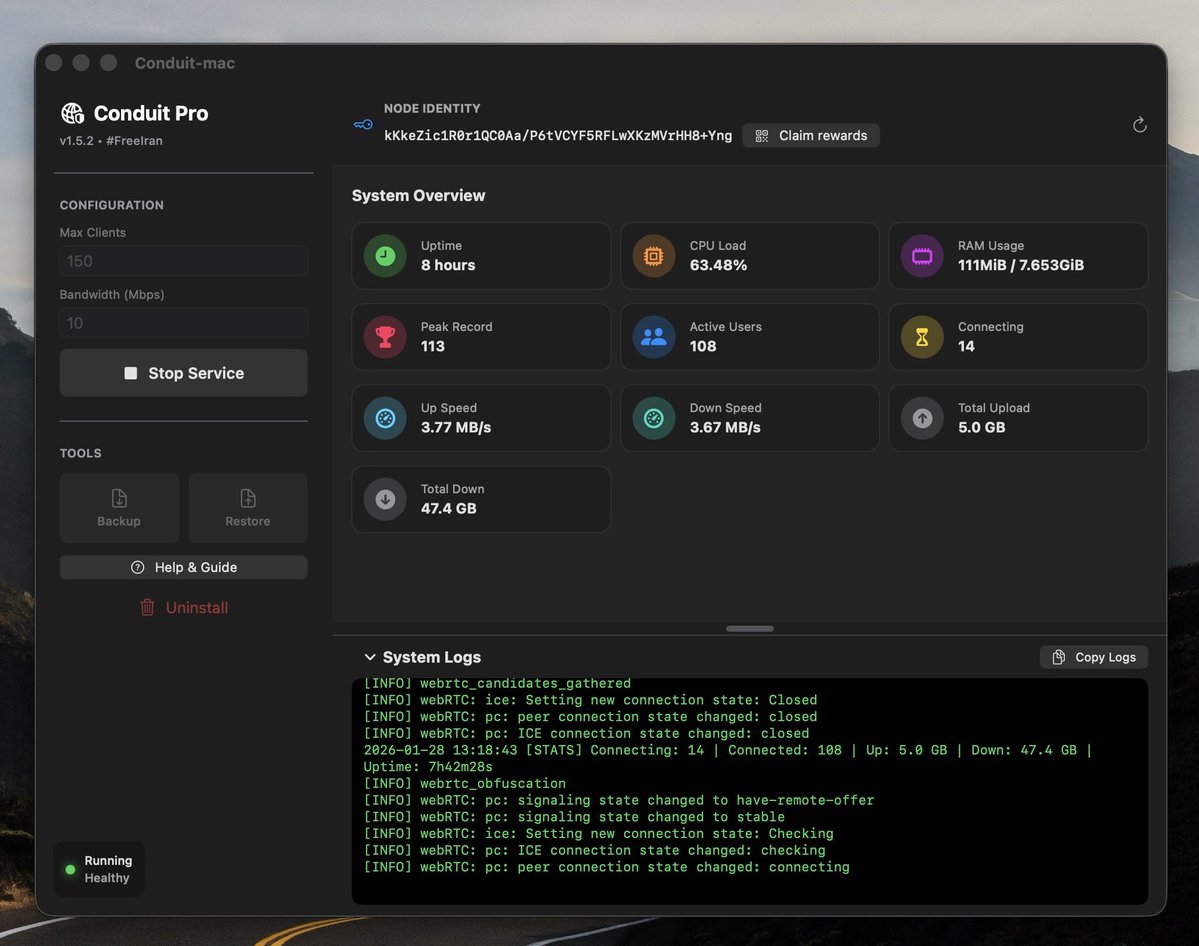Click the yellow hourglass Connecting icon
Image resolution: width=1199 pixels, height=946 pixels.
[922, 336]
